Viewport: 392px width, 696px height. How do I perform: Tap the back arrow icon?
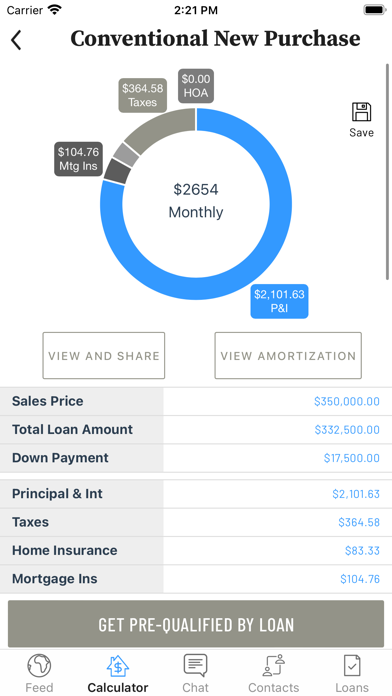click(16, 40)
